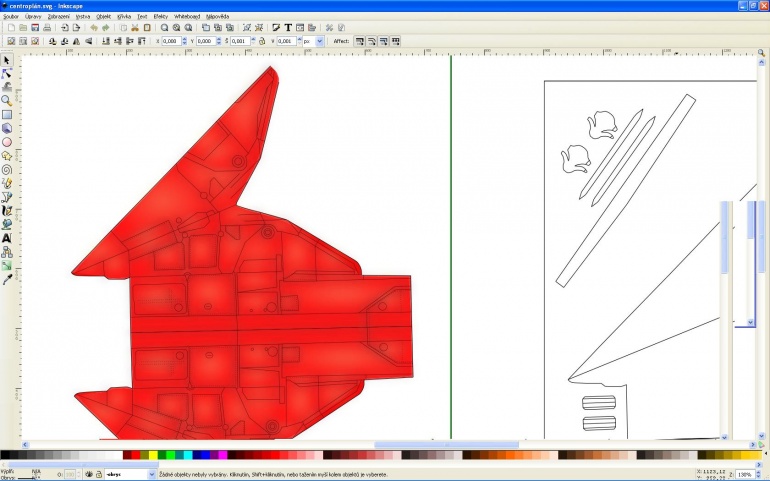Open the Efekty menu

tap(161, 16)
